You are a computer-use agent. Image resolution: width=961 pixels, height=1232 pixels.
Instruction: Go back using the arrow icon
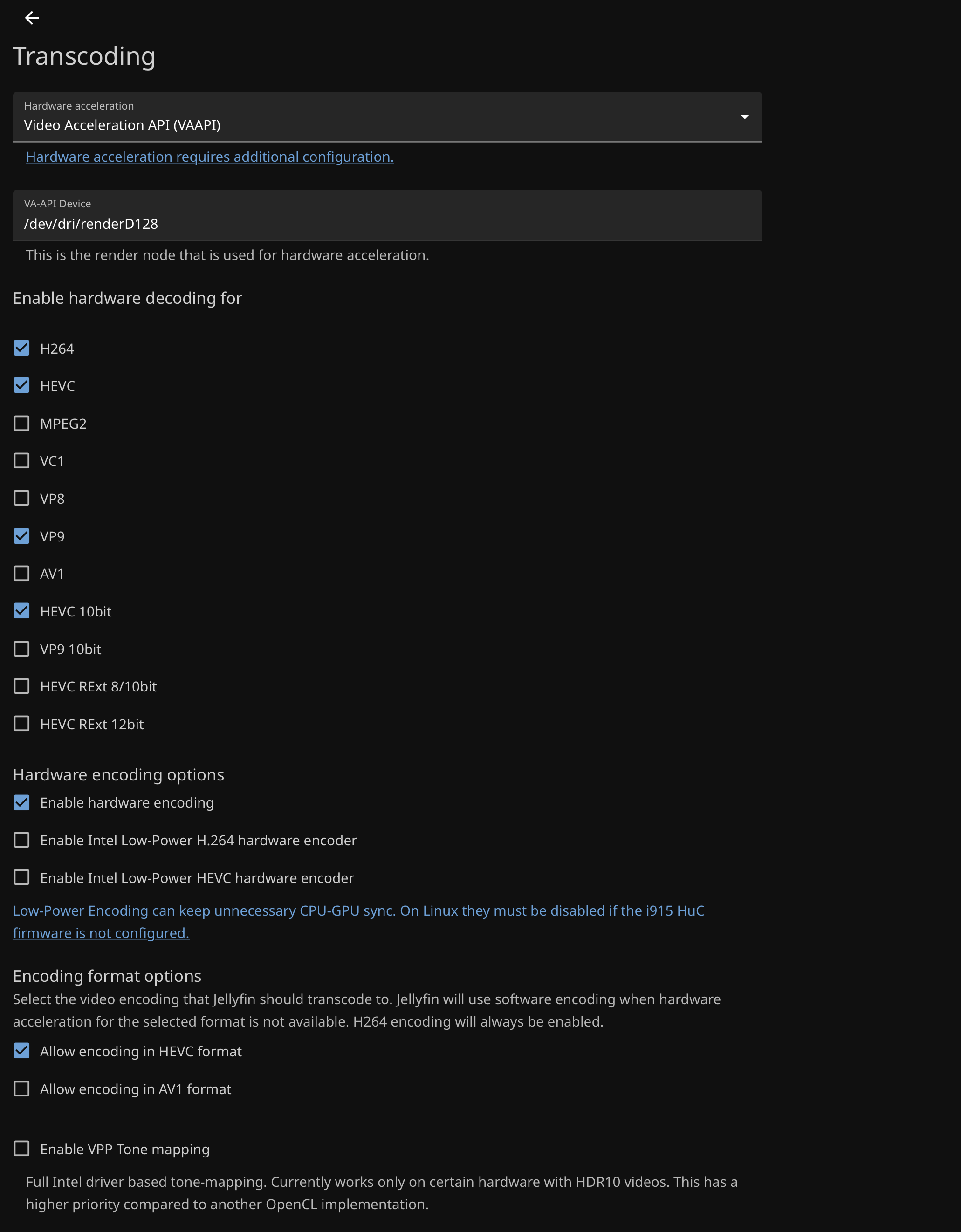(x=32, y=18)
